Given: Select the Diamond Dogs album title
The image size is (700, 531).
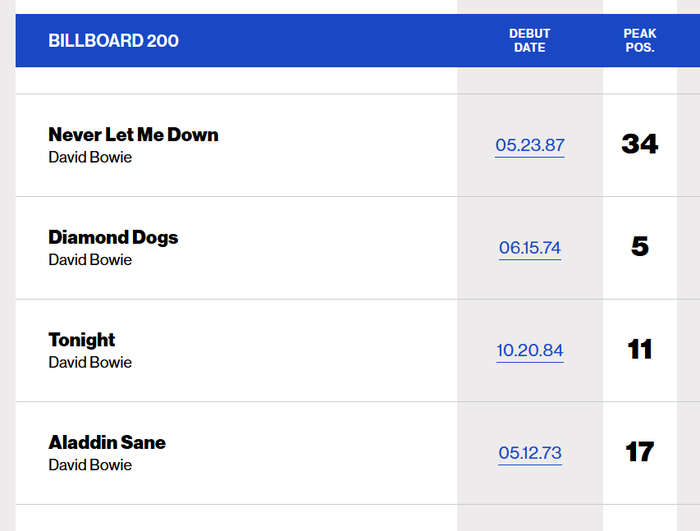Looking at the screenshot, I should (113, 238).
